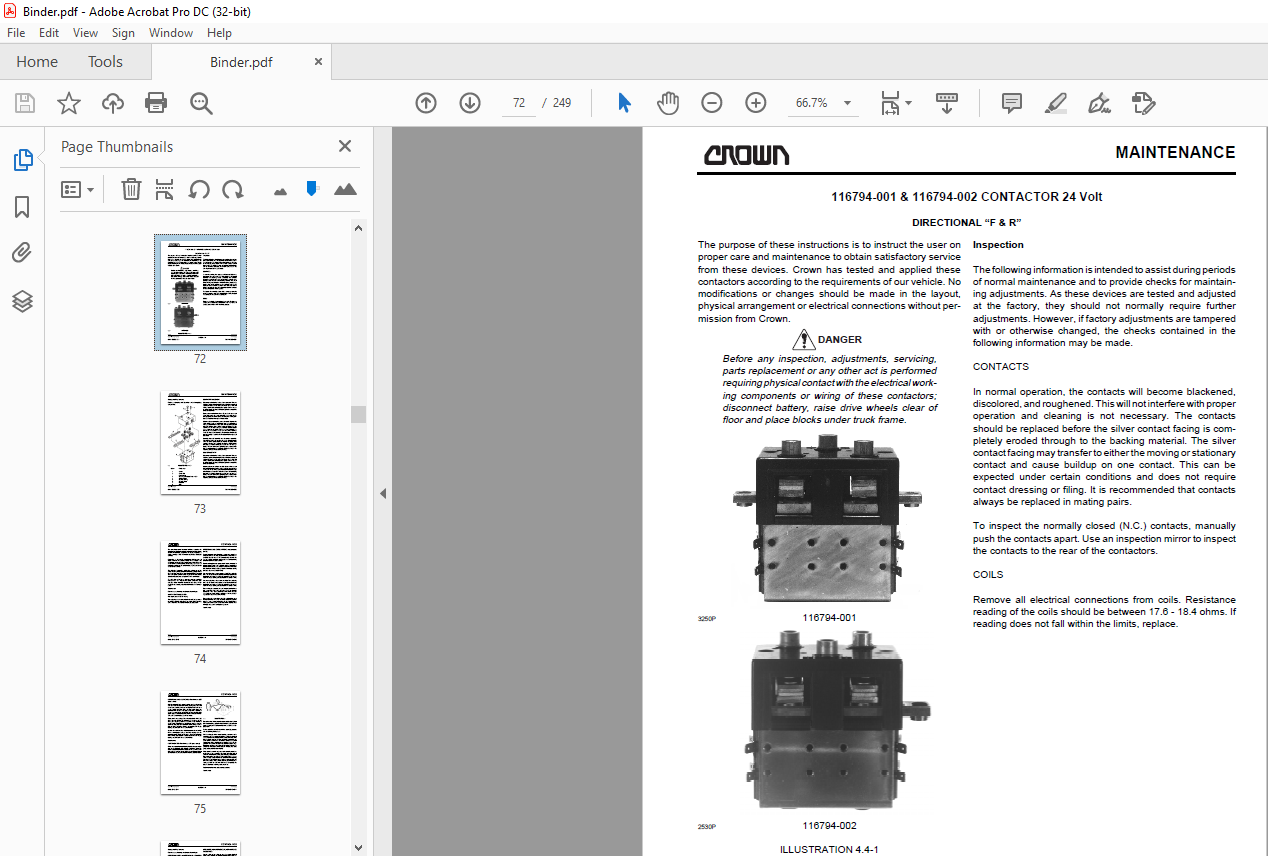Select page 72 thumbnail

[200, 292]
